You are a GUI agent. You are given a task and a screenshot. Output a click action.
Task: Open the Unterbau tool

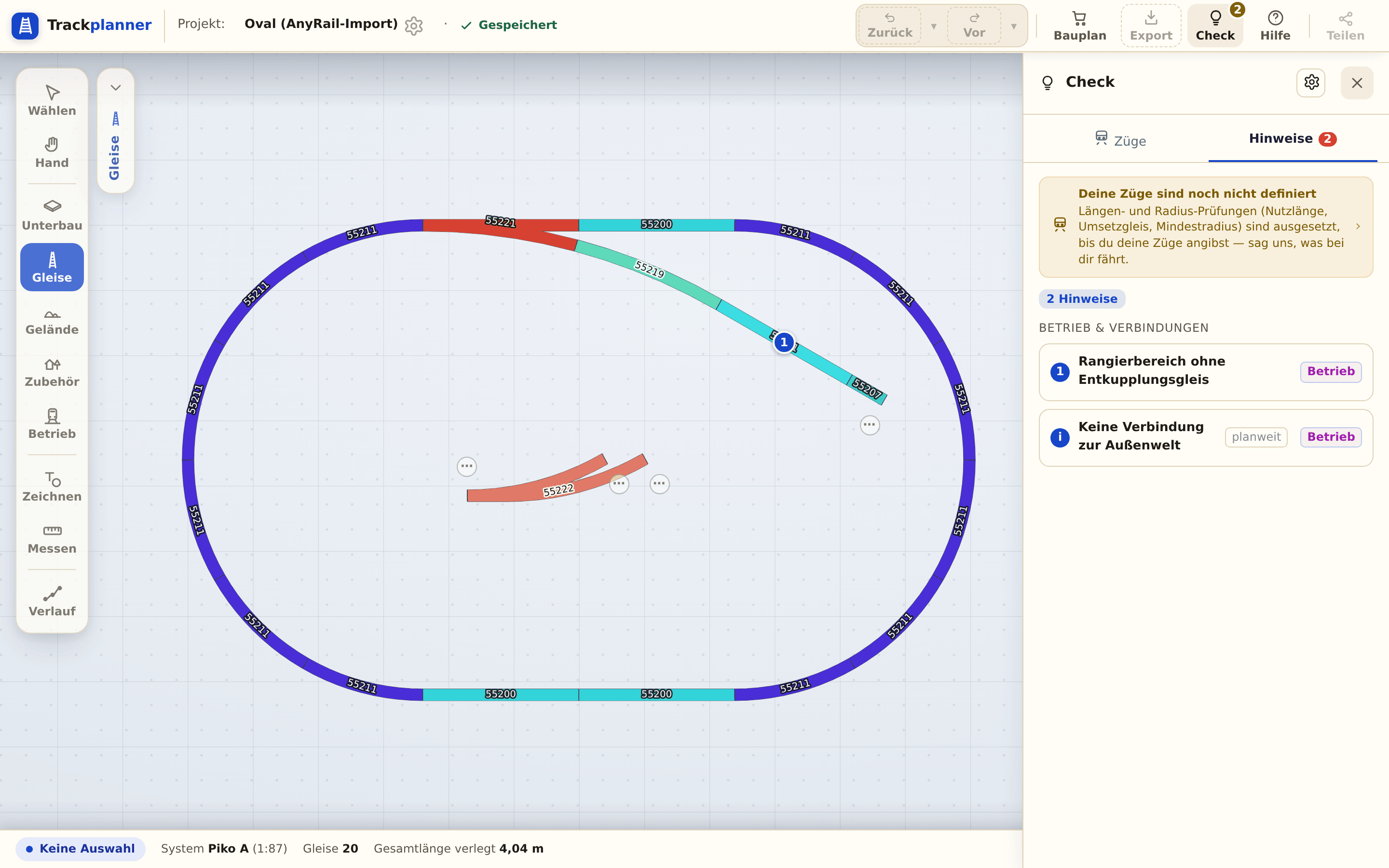coord(52,215)
